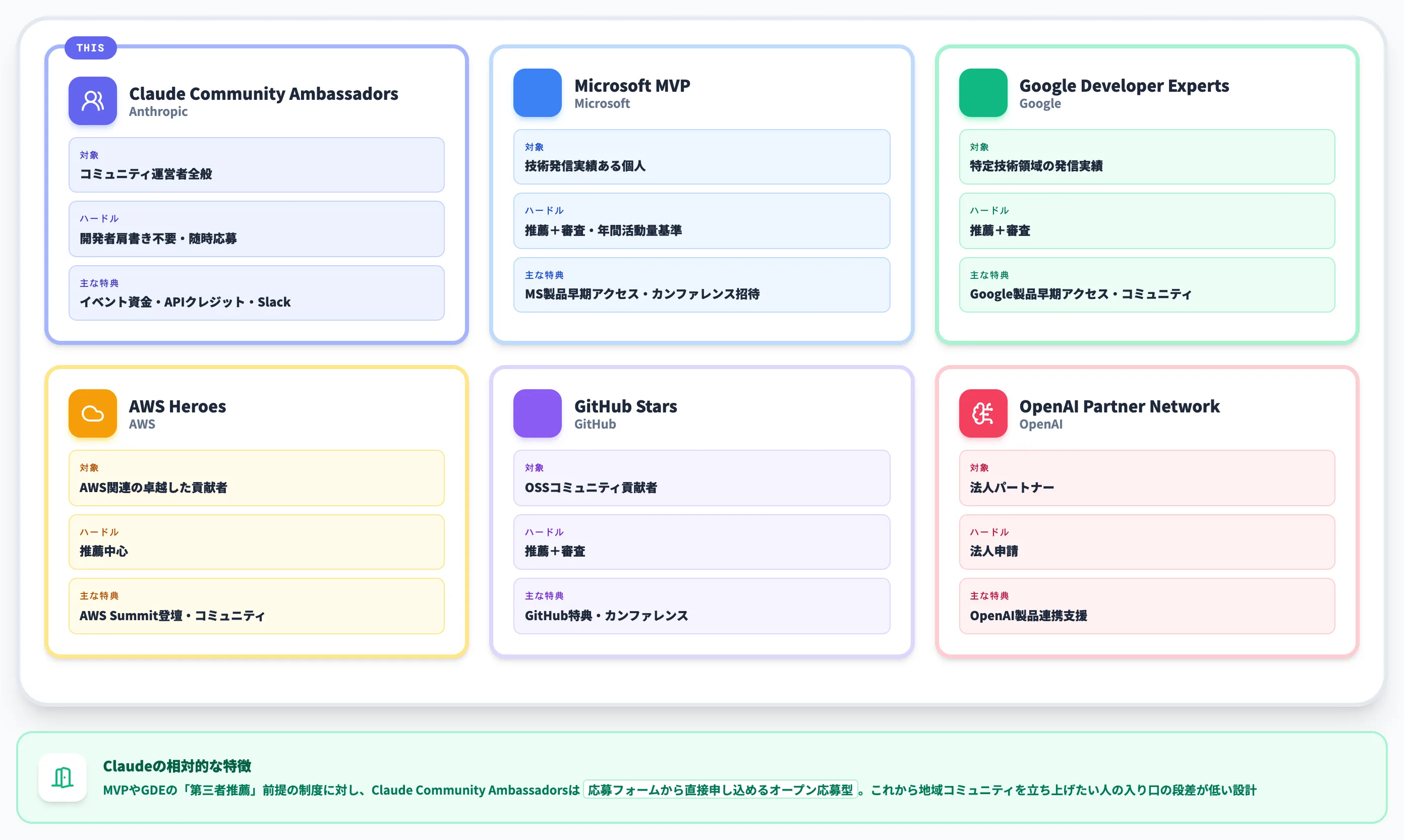The height and width of the screenshot is (840, 1404).
Task: Click the 法人申請 hurdle field
Action: click(x=1147, y=542)
